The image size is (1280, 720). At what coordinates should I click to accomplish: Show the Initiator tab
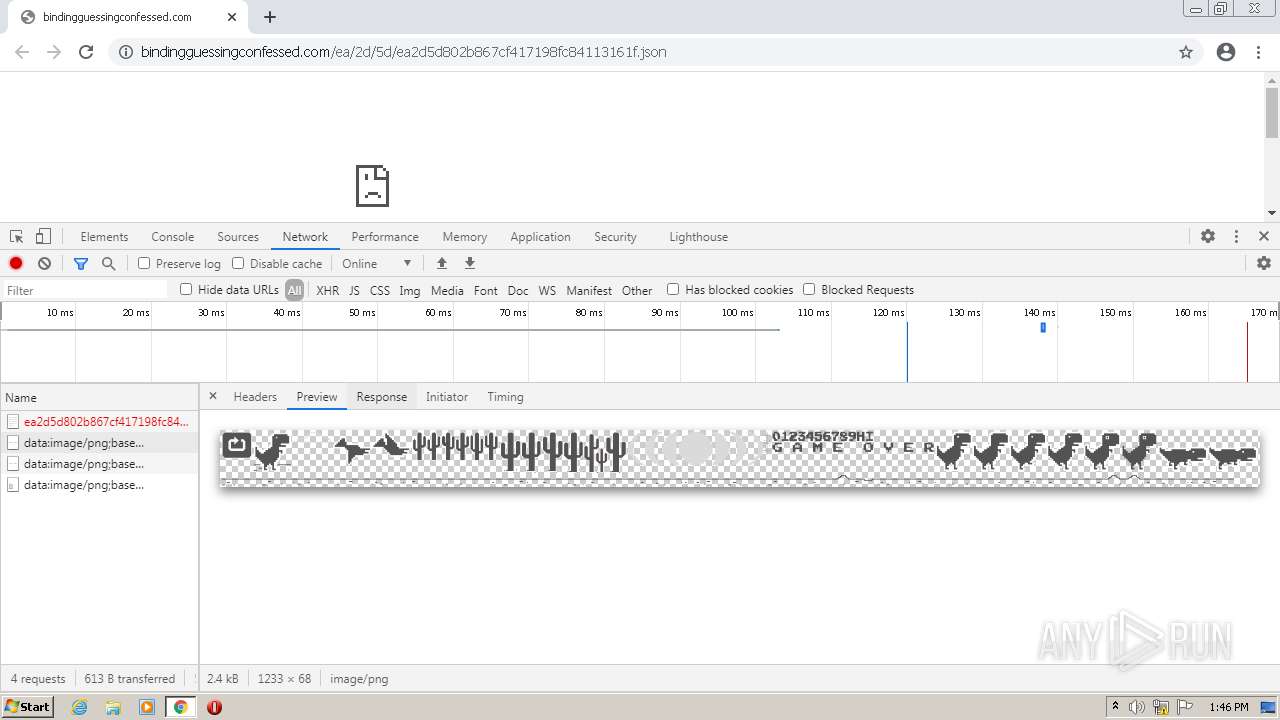point(447,397)
